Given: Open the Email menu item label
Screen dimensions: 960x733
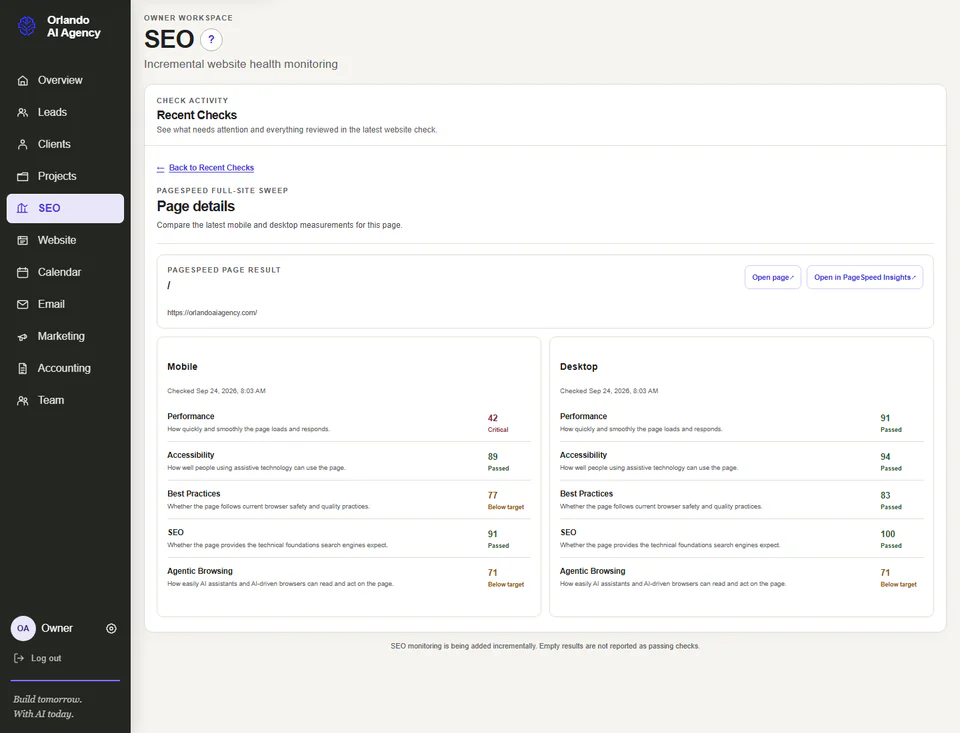Looking at the screenshot, I should point(51,304).
